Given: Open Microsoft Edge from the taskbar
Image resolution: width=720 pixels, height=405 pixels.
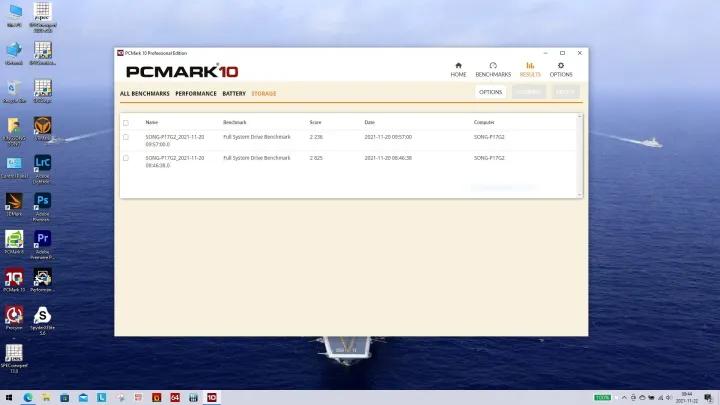Looking at the screenshot, I should (x=28, y=398).
